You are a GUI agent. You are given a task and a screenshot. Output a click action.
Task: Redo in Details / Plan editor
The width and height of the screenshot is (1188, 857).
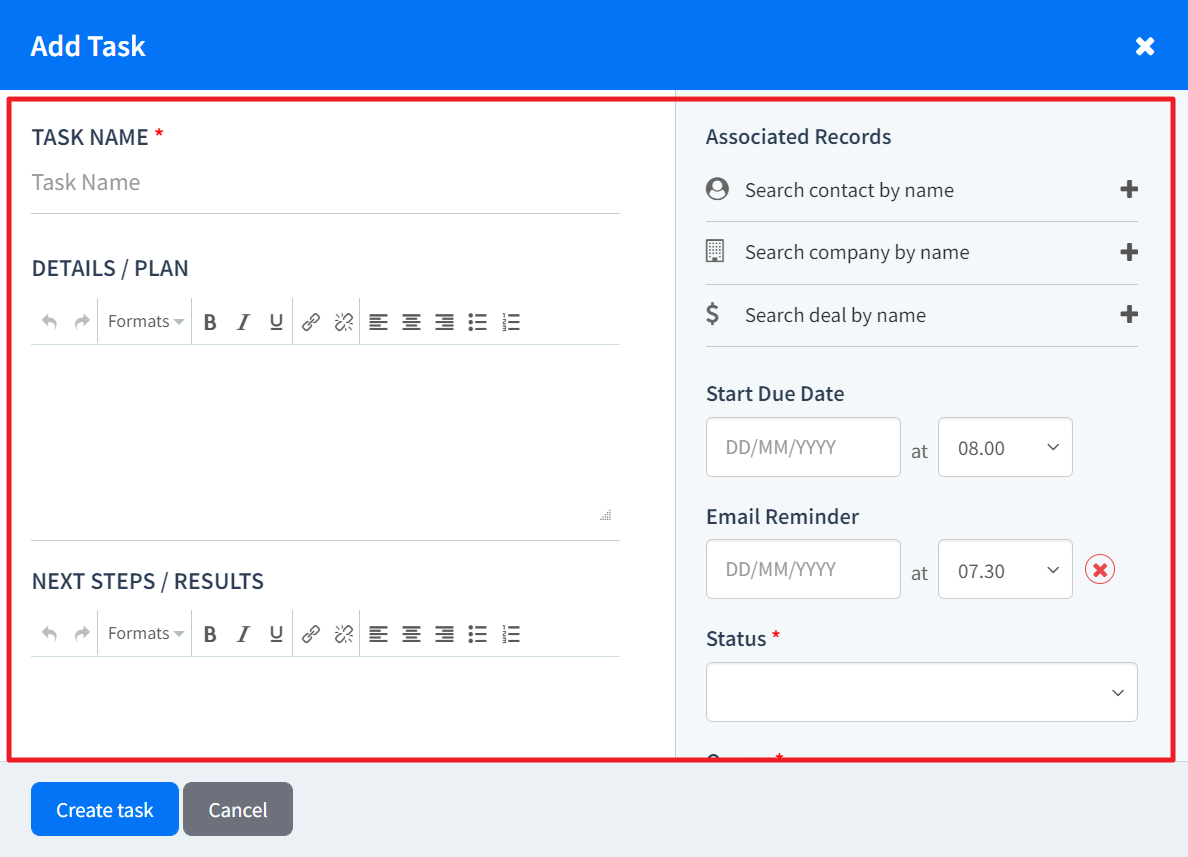point(82,322)
